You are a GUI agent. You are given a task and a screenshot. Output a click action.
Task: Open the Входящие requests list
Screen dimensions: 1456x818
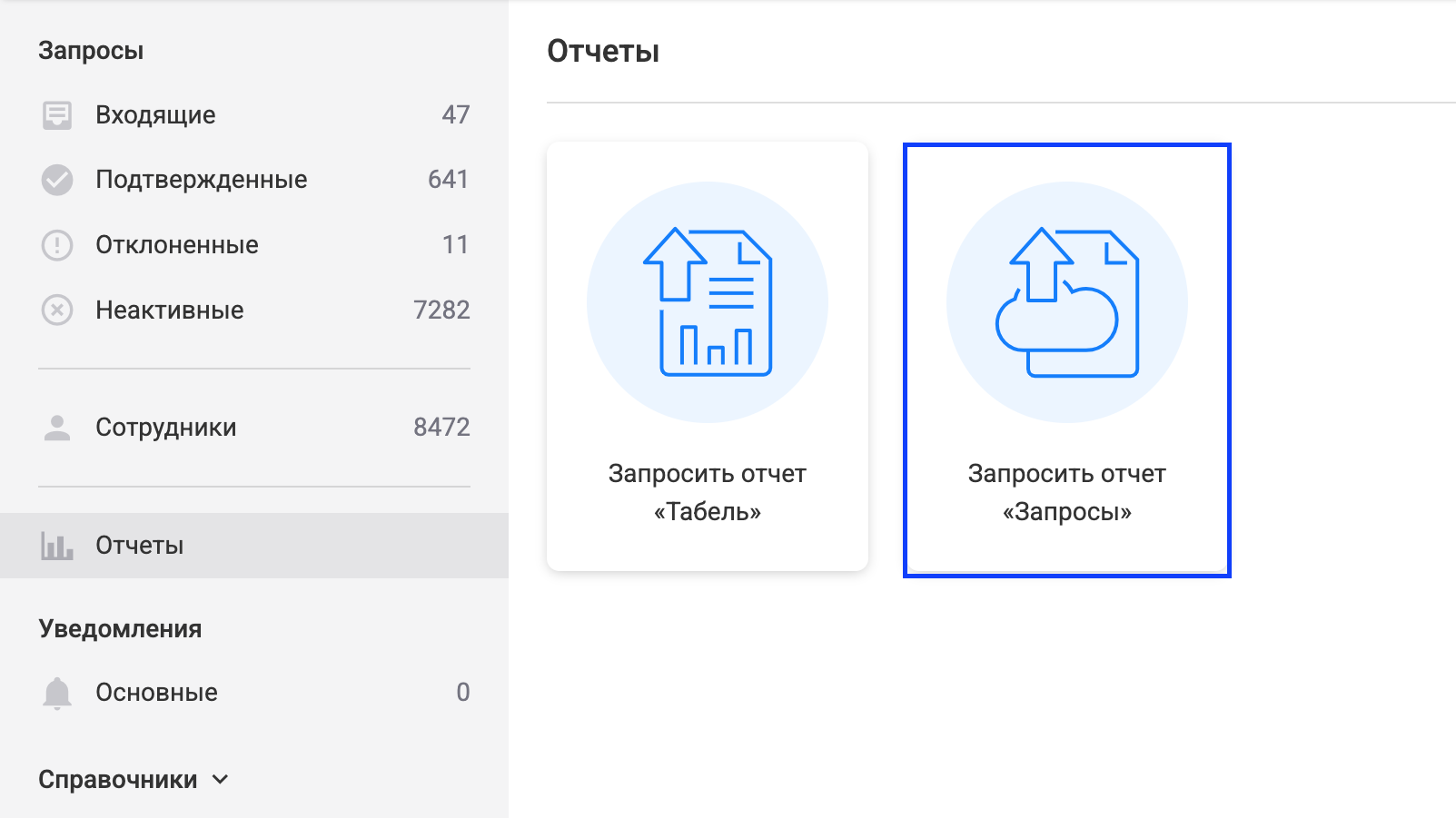(155, 115)
